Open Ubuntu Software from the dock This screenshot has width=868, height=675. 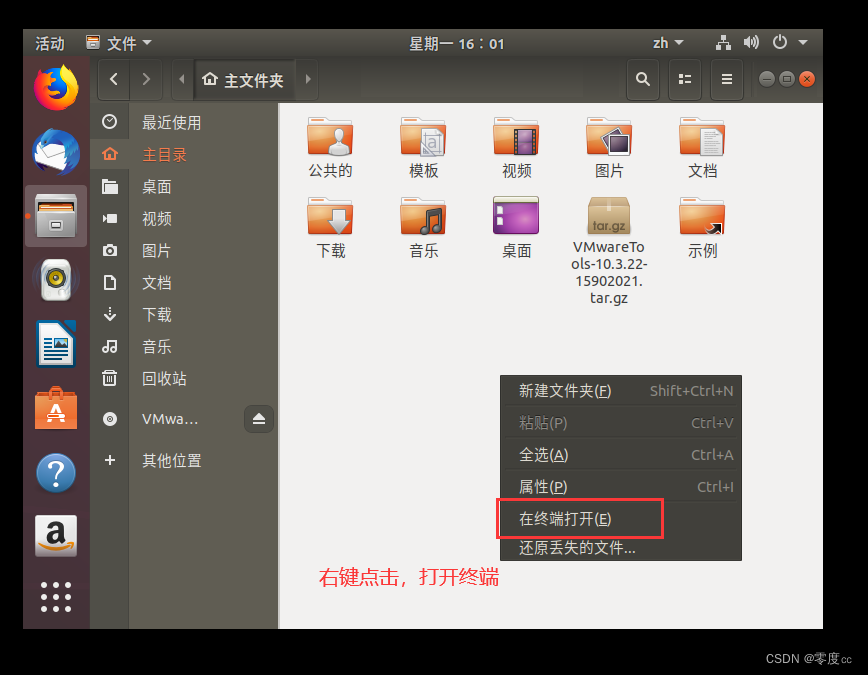(55, 408)
